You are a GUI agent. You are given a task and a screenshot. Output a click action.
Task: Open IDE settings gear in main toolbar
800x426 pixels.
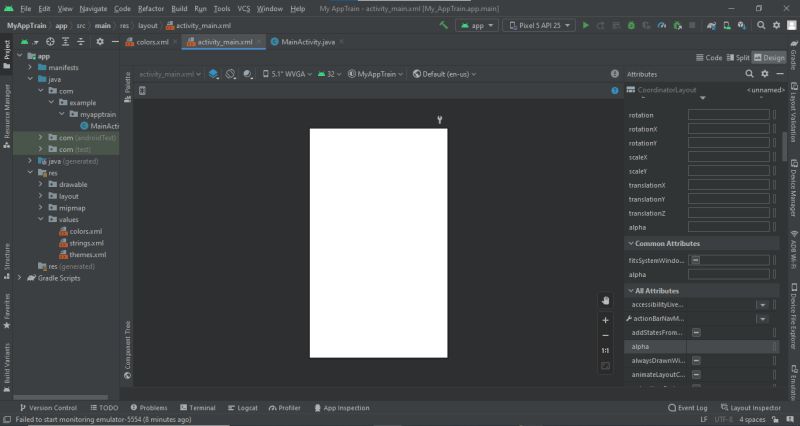pos(776,25)
